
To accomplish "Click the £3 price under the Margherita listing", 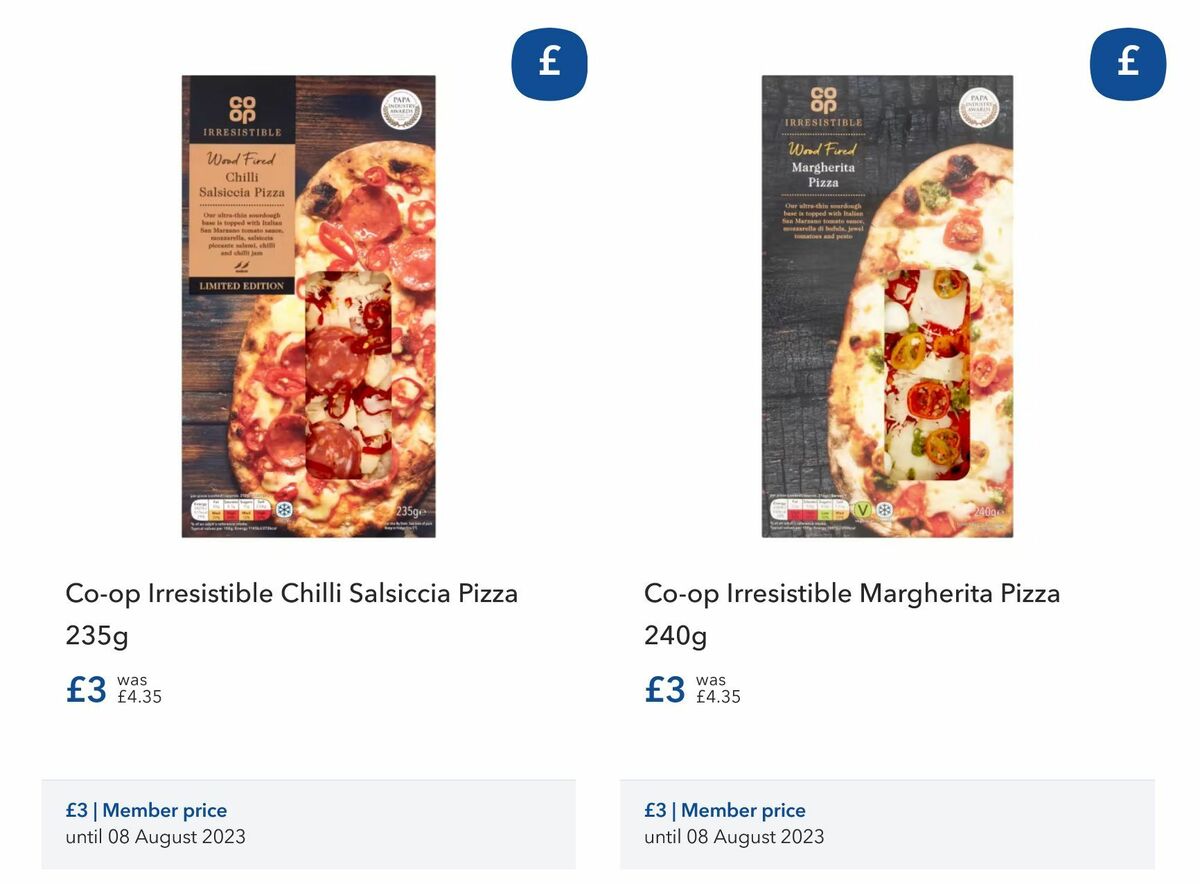I will (x=663, y=688).
